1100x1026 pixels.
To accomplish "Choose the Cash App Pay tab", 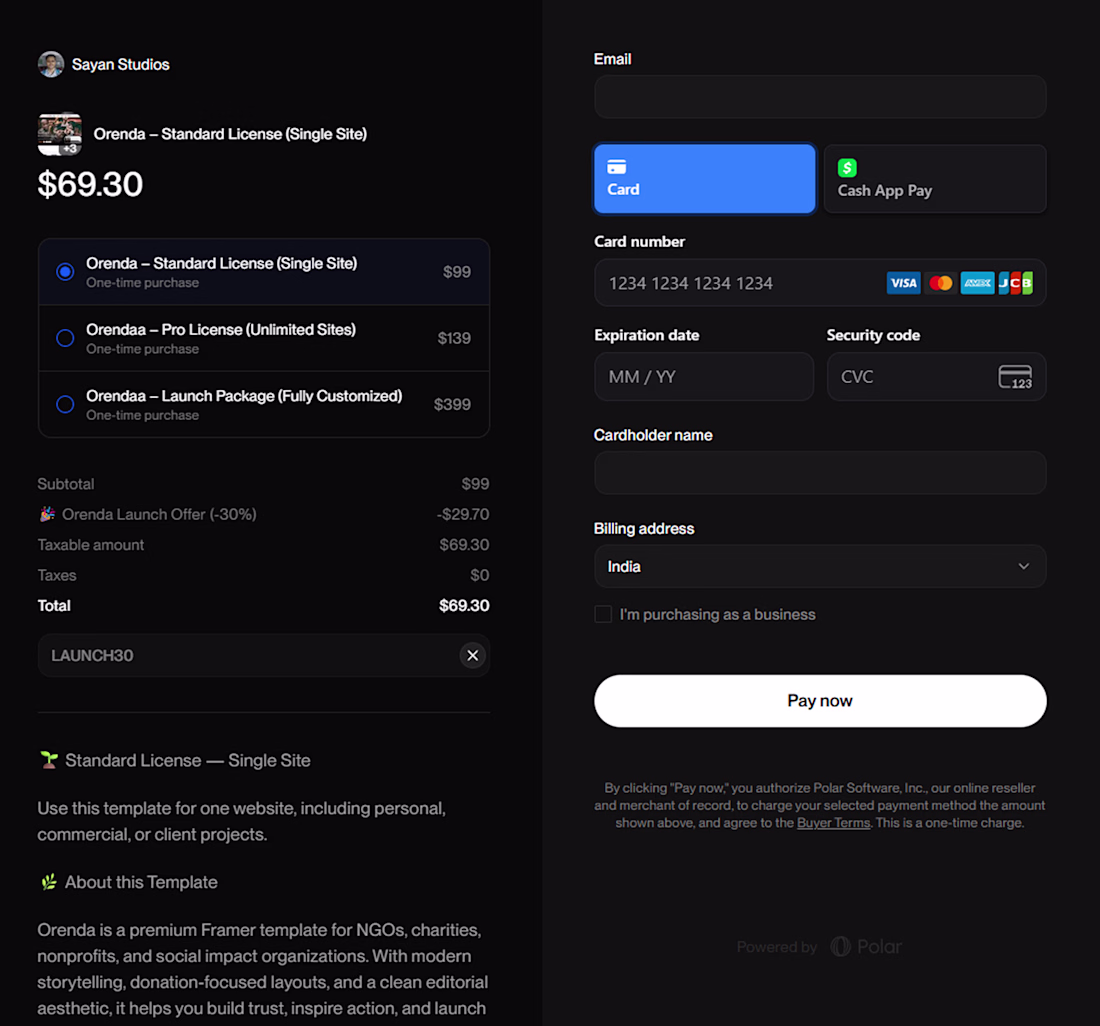I will [x=935, y=179].
